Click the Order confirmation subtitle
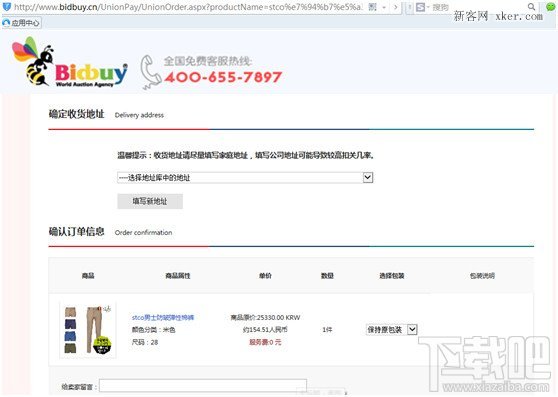This screenshot has width=558, height=397. click(x=143, y=232)
